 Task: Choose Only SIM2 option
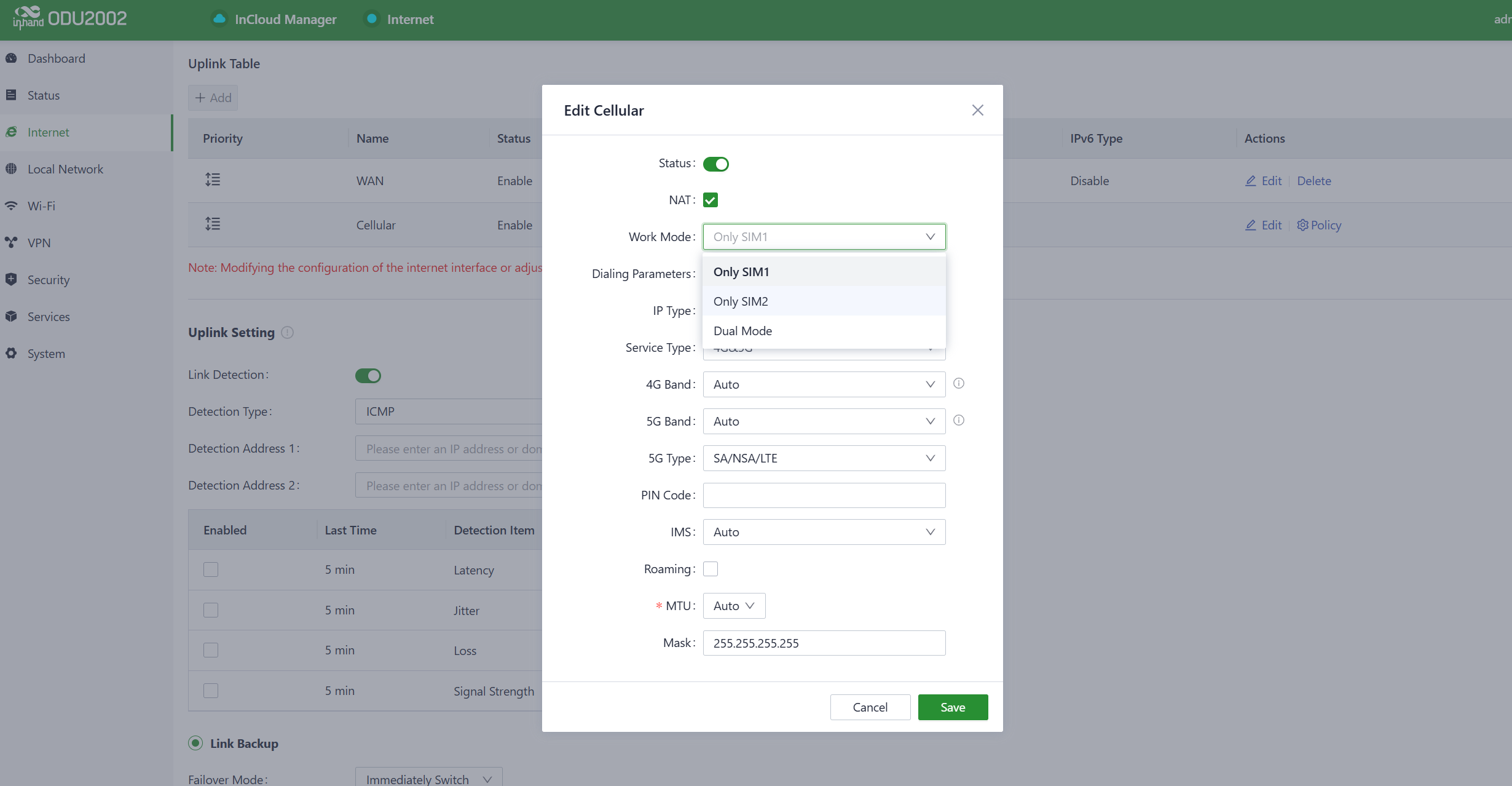741,301
